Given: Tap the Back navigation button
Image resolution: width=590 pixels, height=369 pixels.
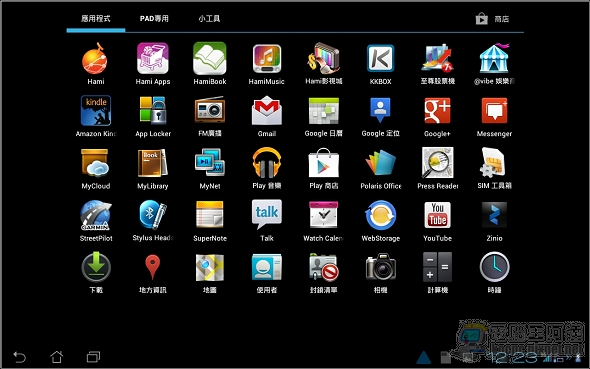Looking at the screenshot, I should click(20, 357).
